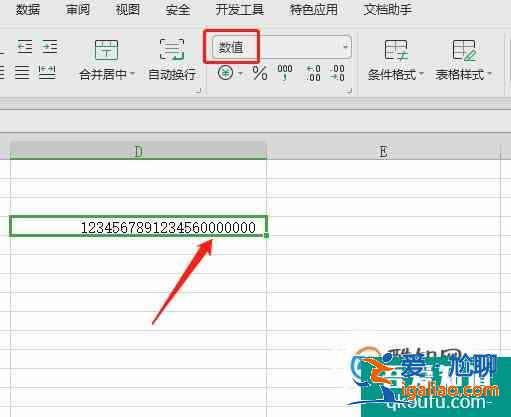Select the column D header

click(x=138, y=151)
